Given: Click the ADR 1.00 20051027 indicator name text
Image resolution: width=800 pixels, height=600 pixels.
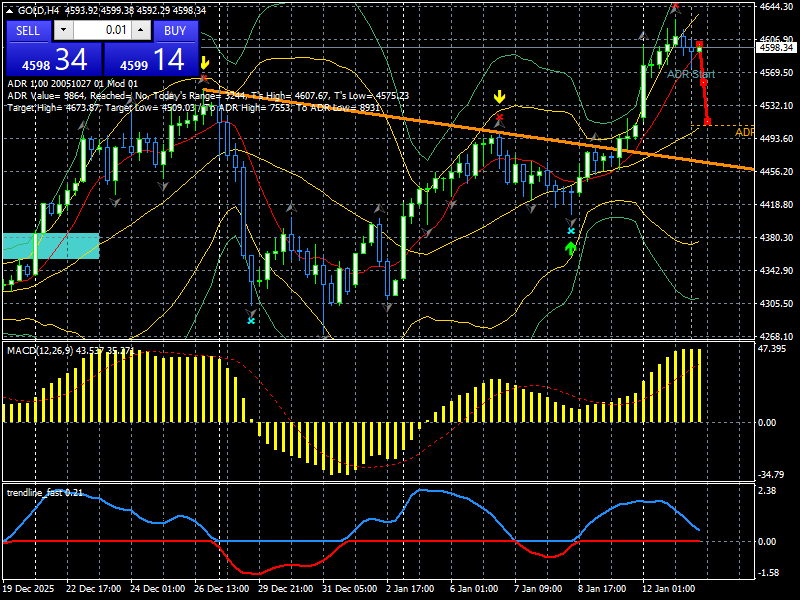Looking at the screenshot, I should pyautogui.click(x=72, y=84).
